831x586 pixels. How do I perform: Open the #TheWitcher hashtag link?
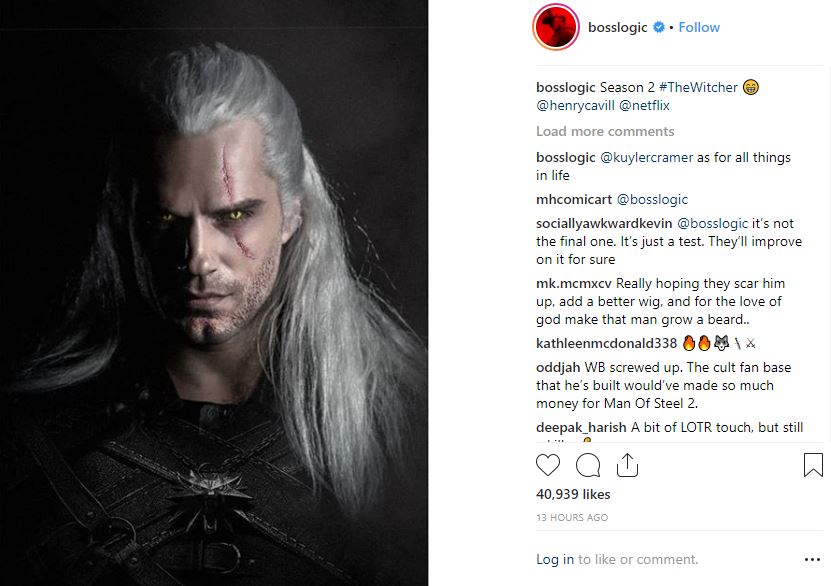(x=697, y=87)
